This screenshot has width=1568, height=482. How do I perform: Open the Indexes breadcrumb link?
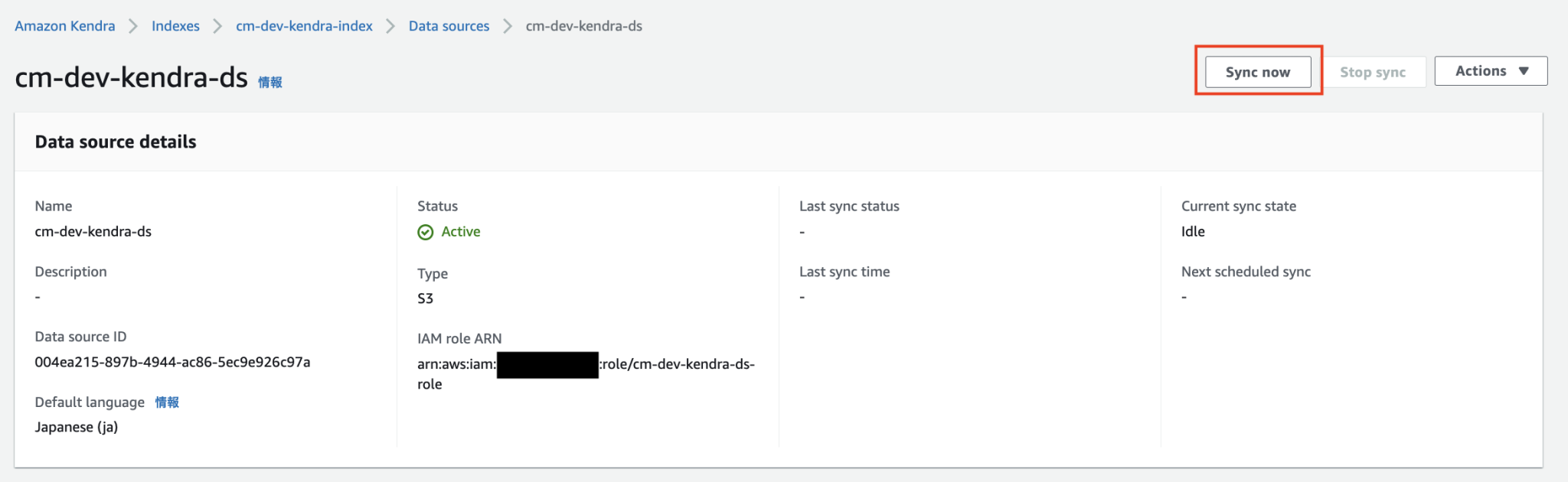coord(175,25)
